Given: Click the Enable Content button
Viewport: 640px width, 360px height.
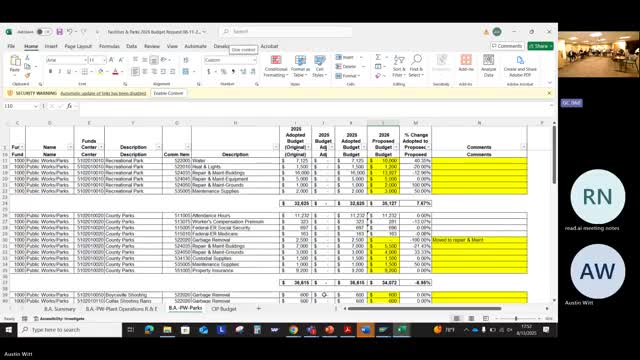Looking at the screenshot, I should pos(168,93).
